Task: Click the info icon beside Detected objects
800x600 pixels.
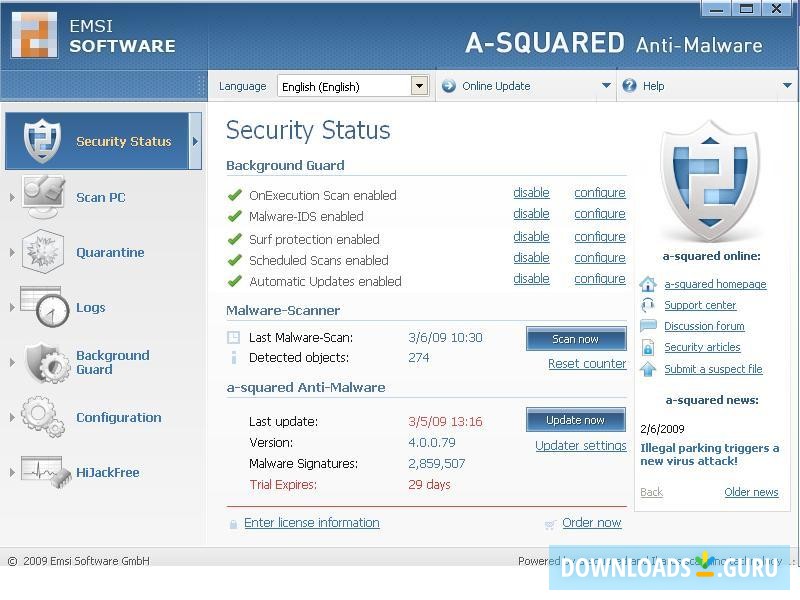Action: click(x=234, y=357)
